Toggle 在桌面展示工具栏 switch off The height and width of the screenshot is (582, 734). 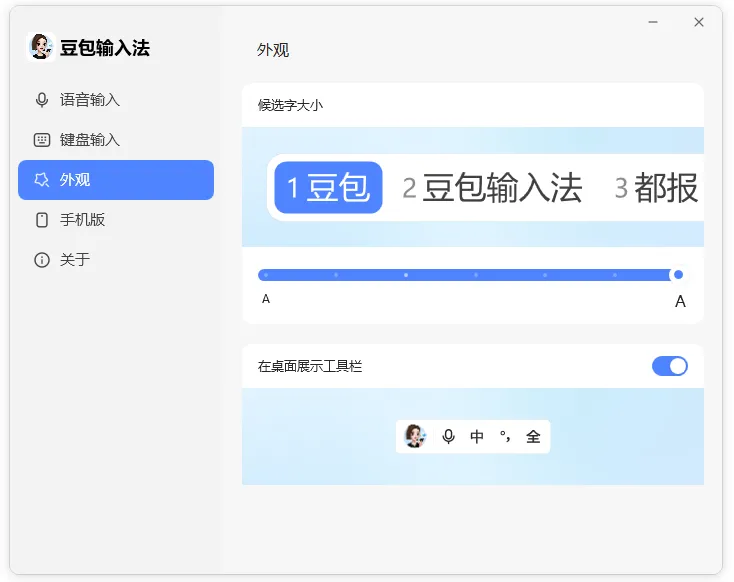click(x=669, y=366)
